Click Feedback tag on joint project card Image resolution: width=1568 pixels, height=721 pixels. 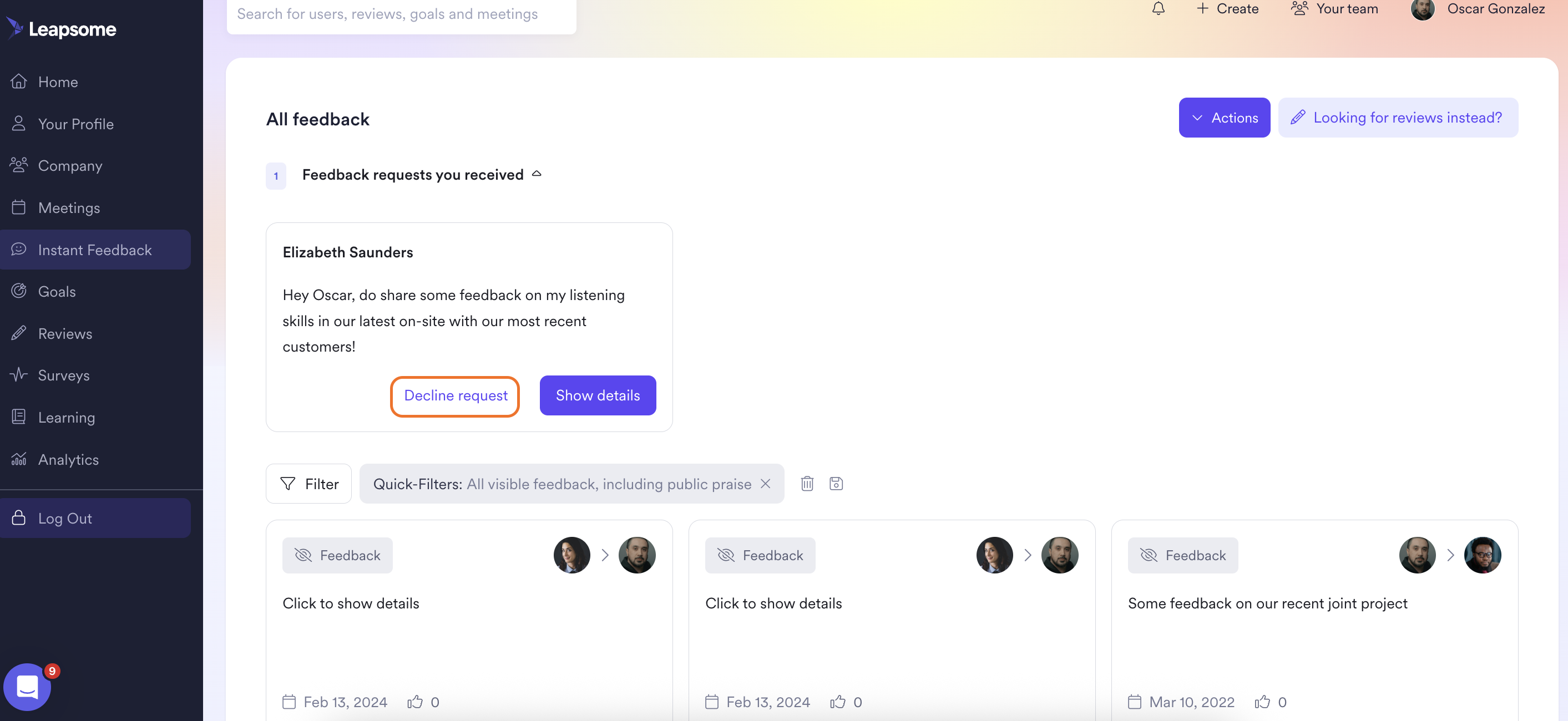[x=1183, y=555]
